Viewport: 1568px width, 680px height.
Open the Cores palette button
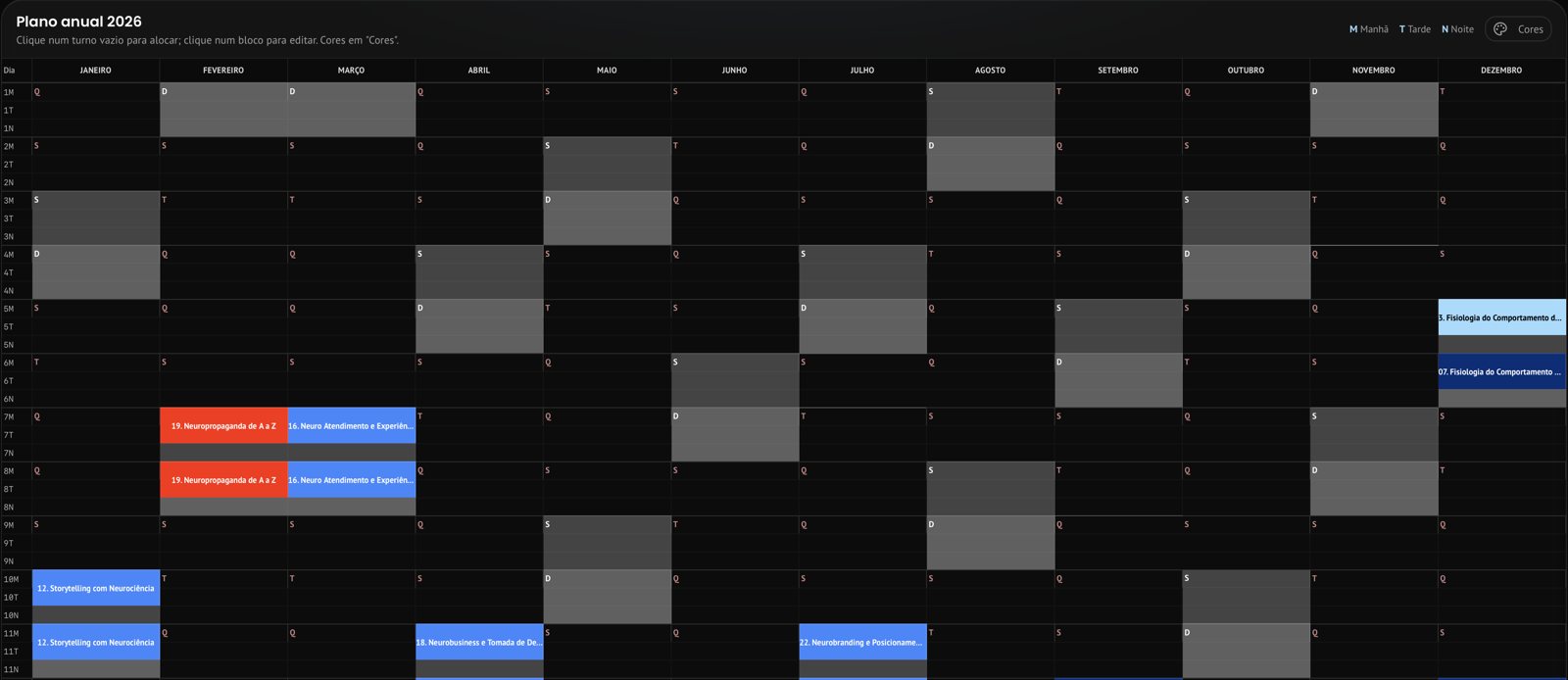tap(1518, 29)
